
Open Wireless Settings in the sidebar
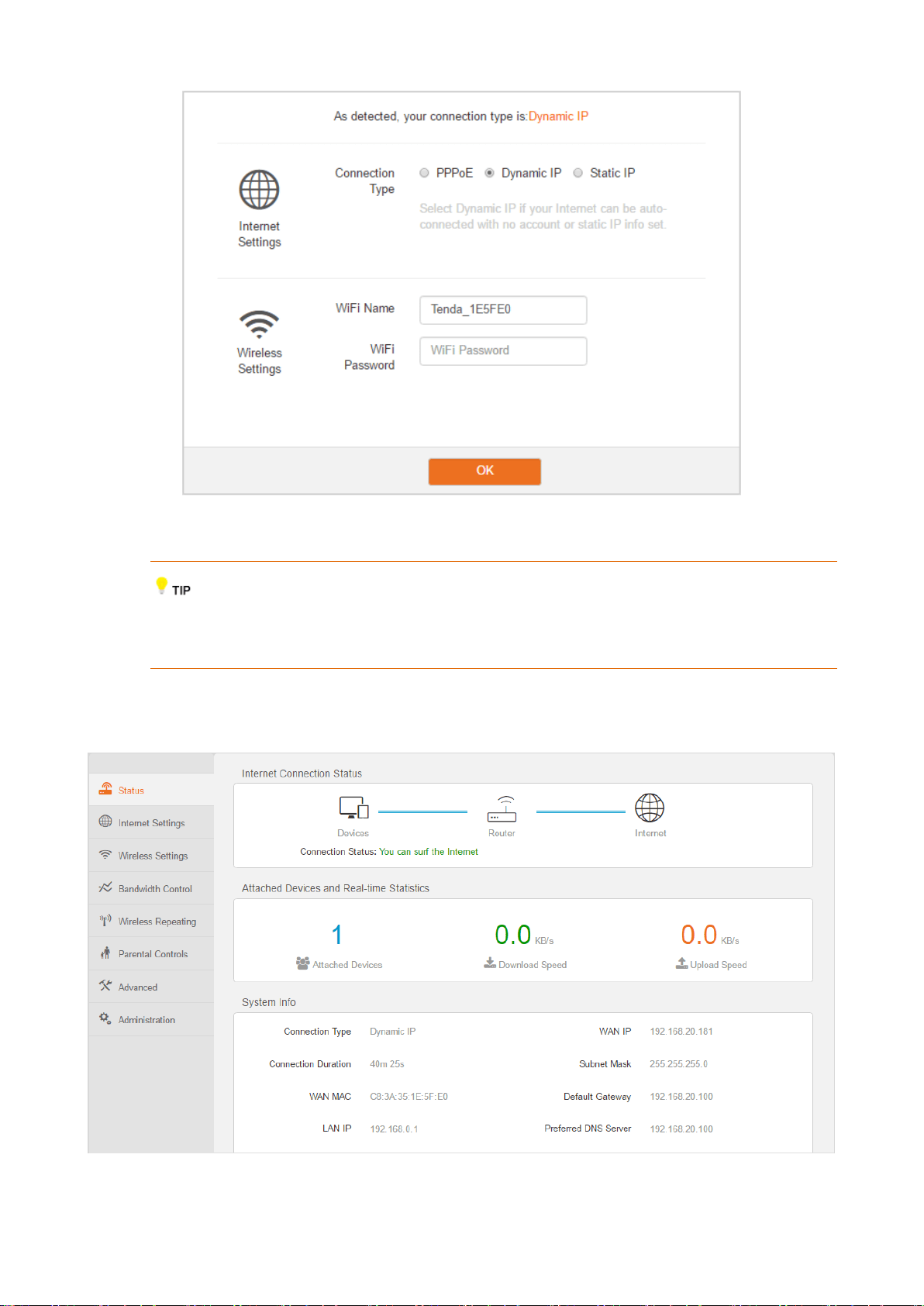click(151, 856)
